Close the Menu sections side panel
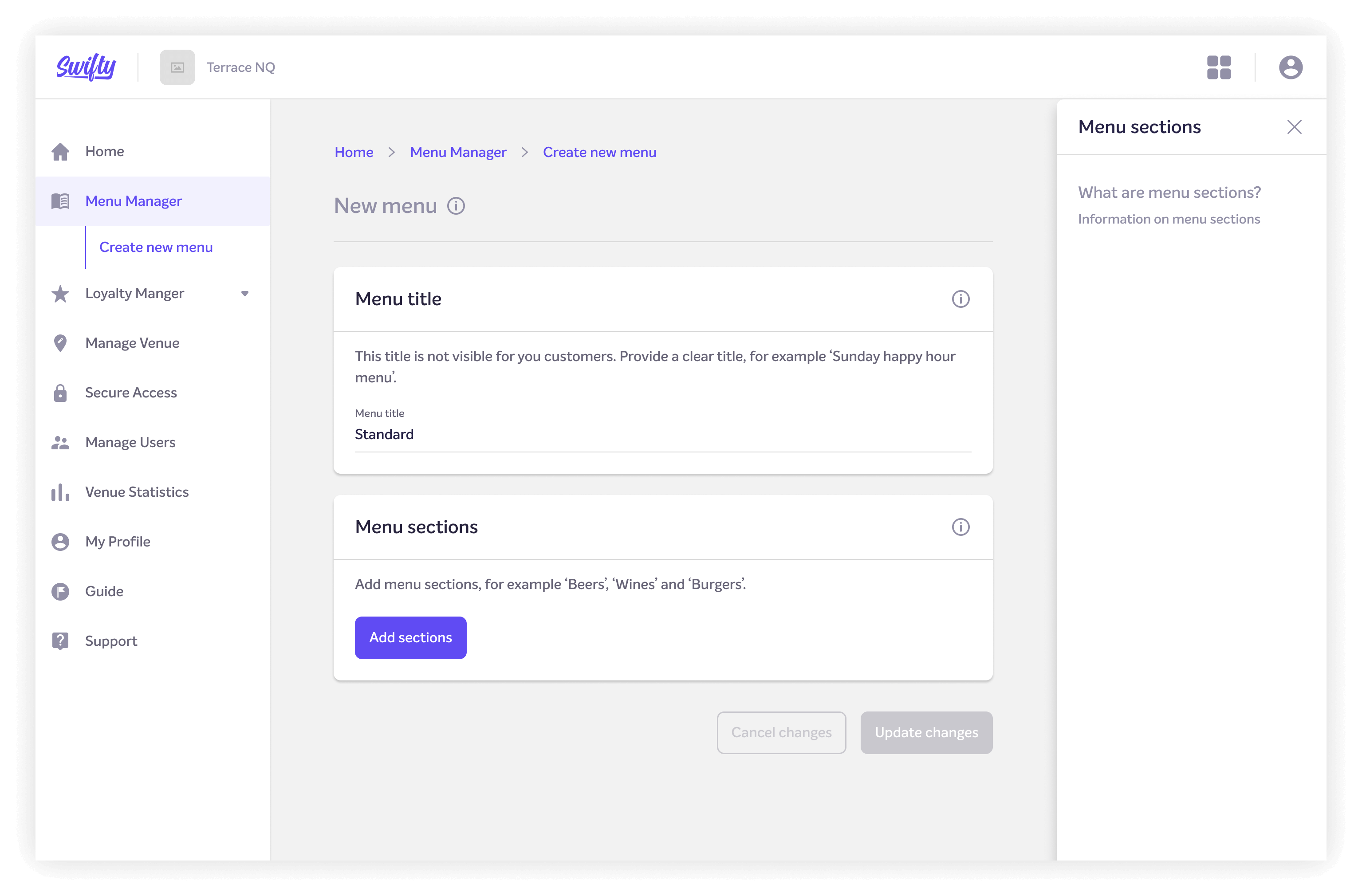This screenshot has width=1362, height=896. [1294, 127]
